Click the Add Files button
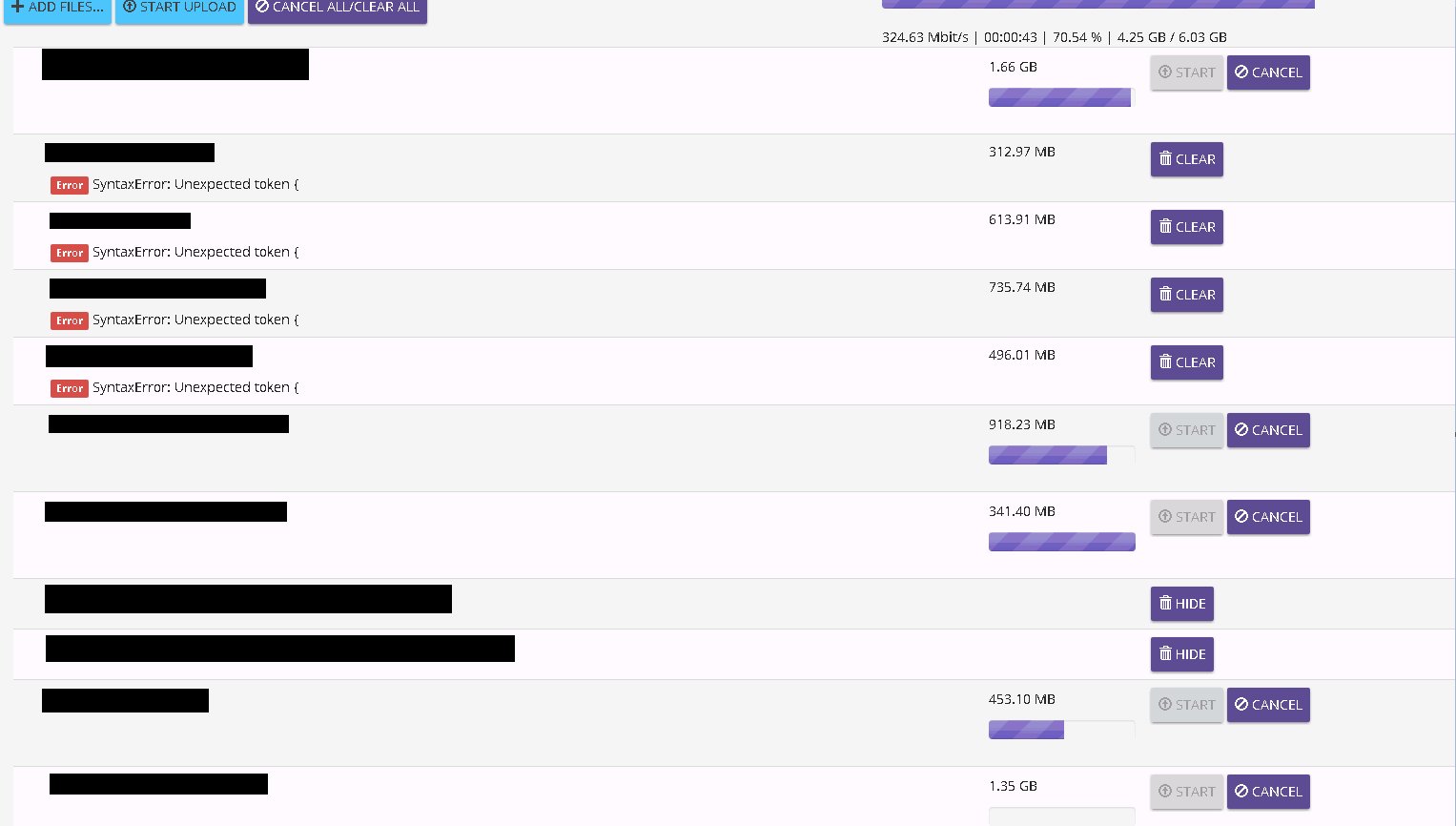Screen dimensions: 1456x826 (x=57, y=9)
